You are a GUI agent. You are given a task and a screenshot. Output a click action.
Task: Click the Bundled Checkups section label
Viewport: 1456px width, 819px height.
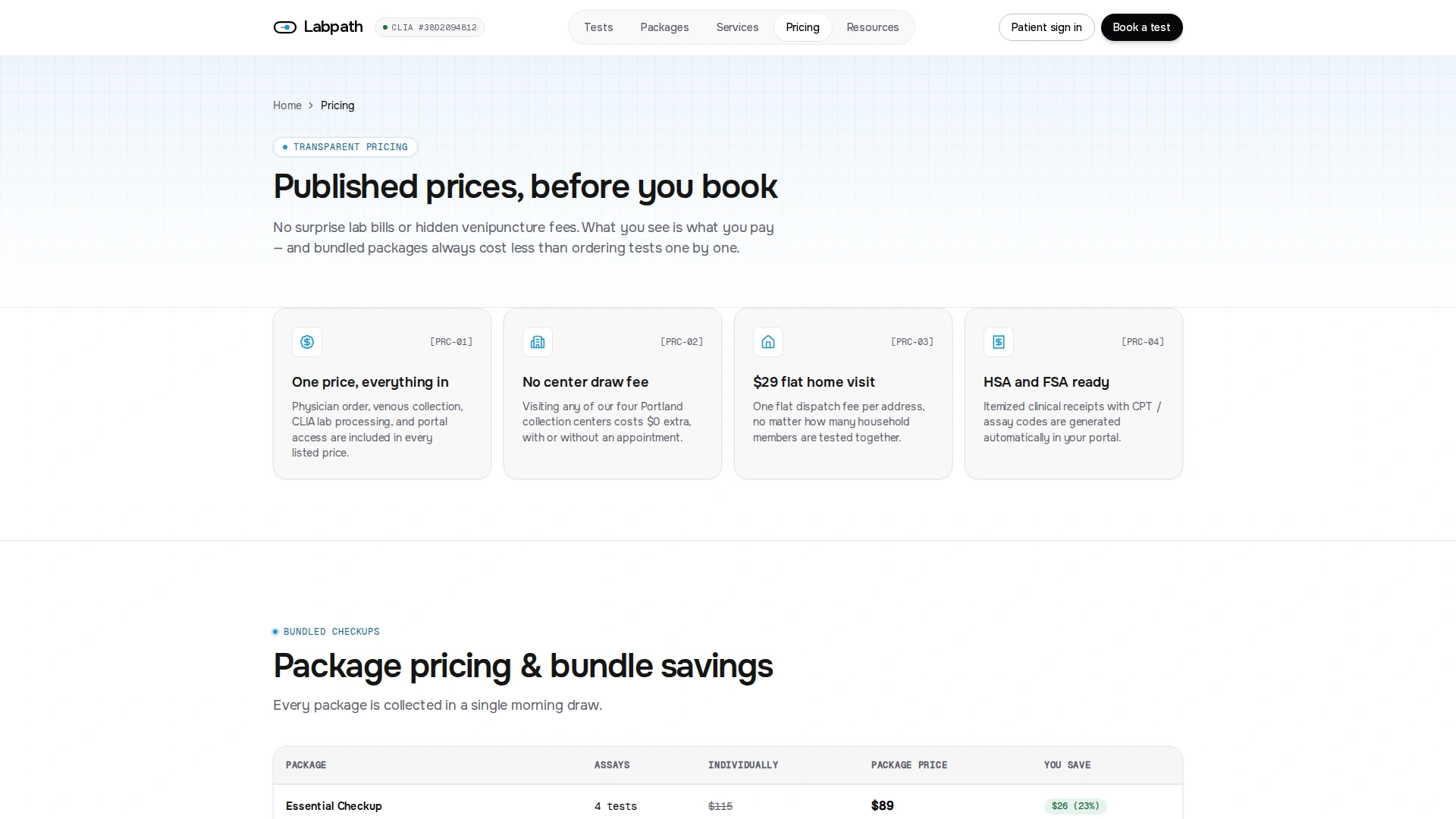(326, 632)
